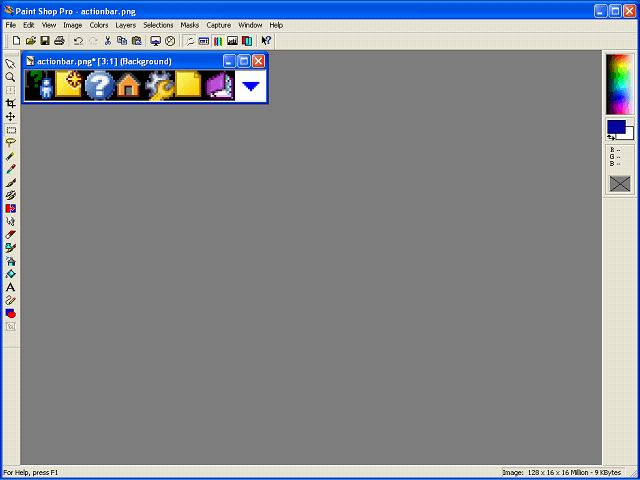
Task: Open the Masks menu
Action: tap(189, 25)
